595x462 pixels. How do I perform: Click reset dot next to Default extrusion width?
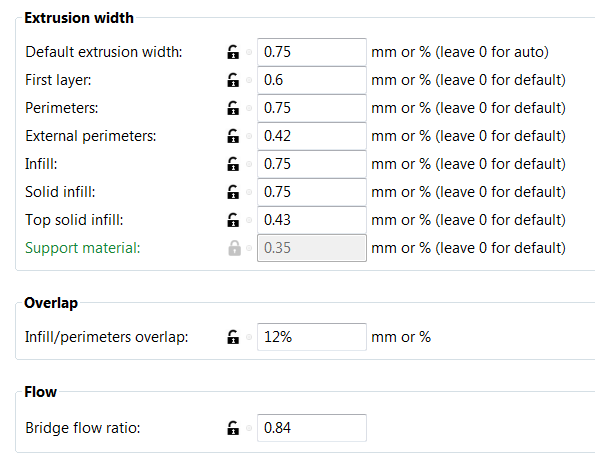pos(249,52)
